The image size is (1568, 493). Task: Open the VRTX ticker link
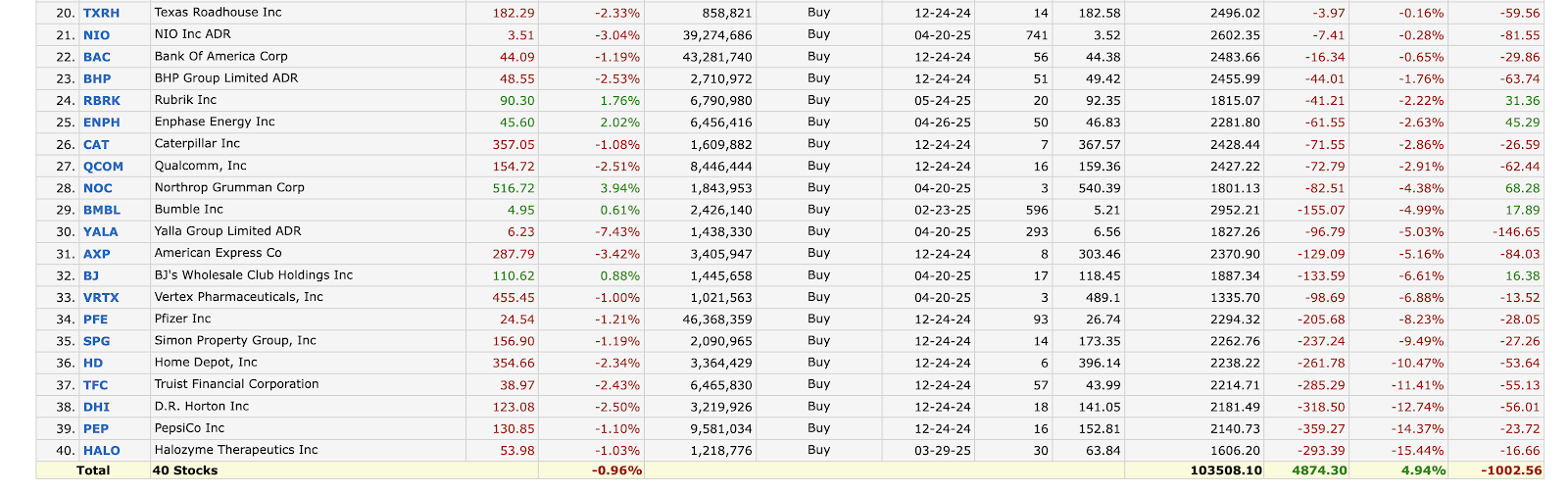click(x=101, y=298)
